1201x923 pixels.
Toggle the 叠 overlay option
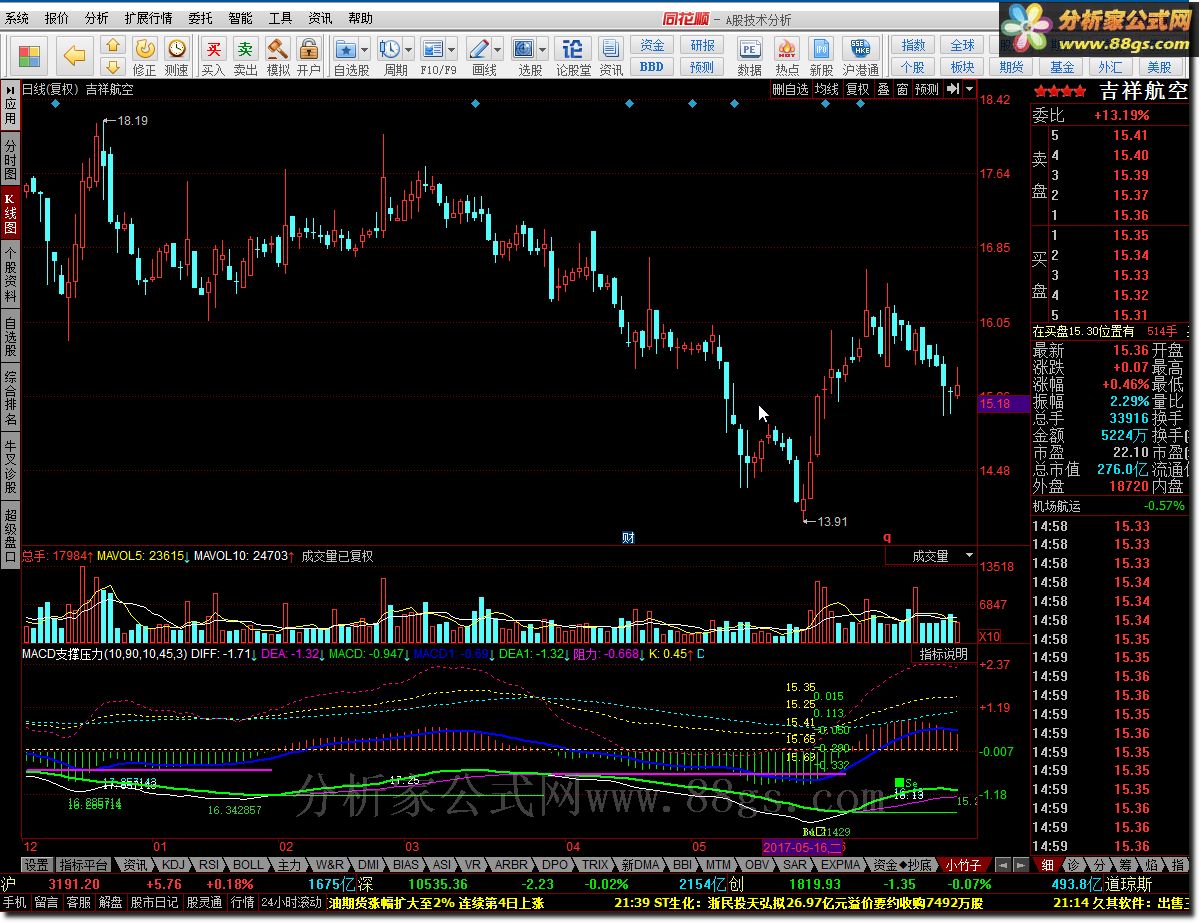coord(883,89)
